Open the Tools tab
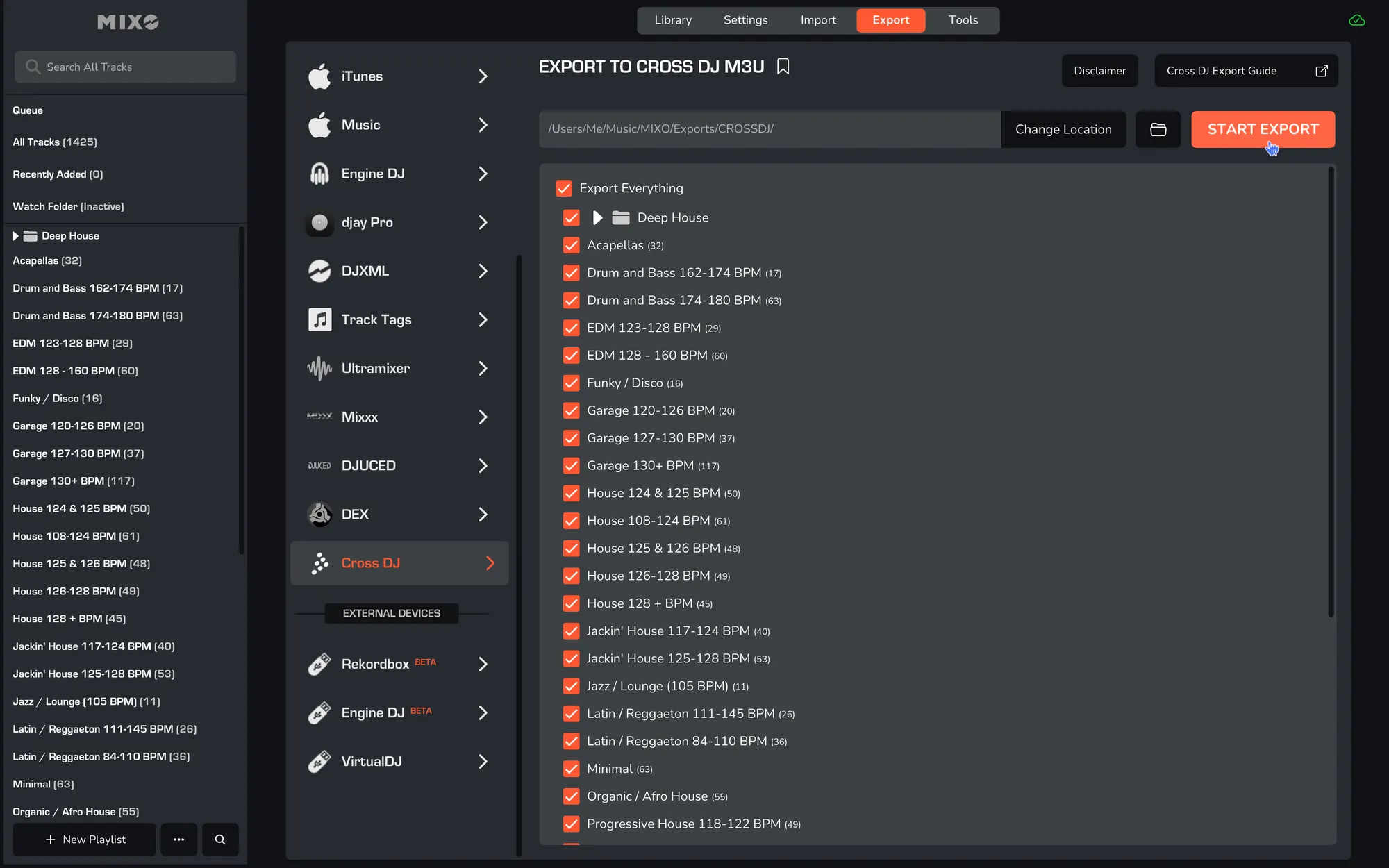This screenshot has width=1389, height=868. pos(963,20)
